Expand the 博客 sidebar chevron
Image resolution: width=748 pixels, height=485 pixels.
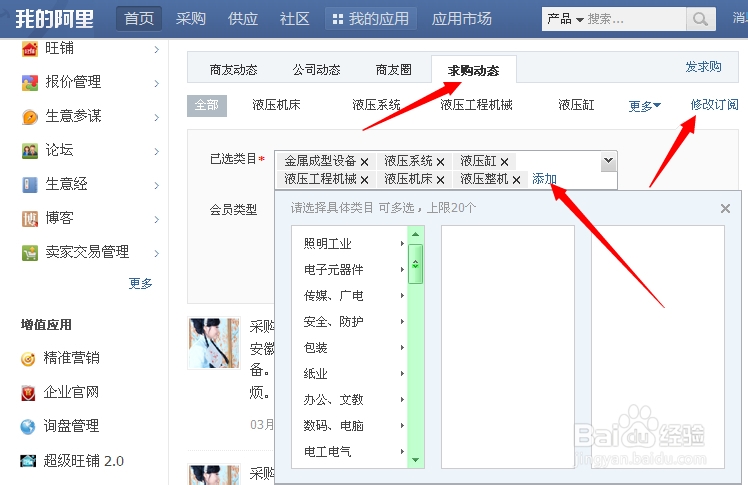click(156, 219)
